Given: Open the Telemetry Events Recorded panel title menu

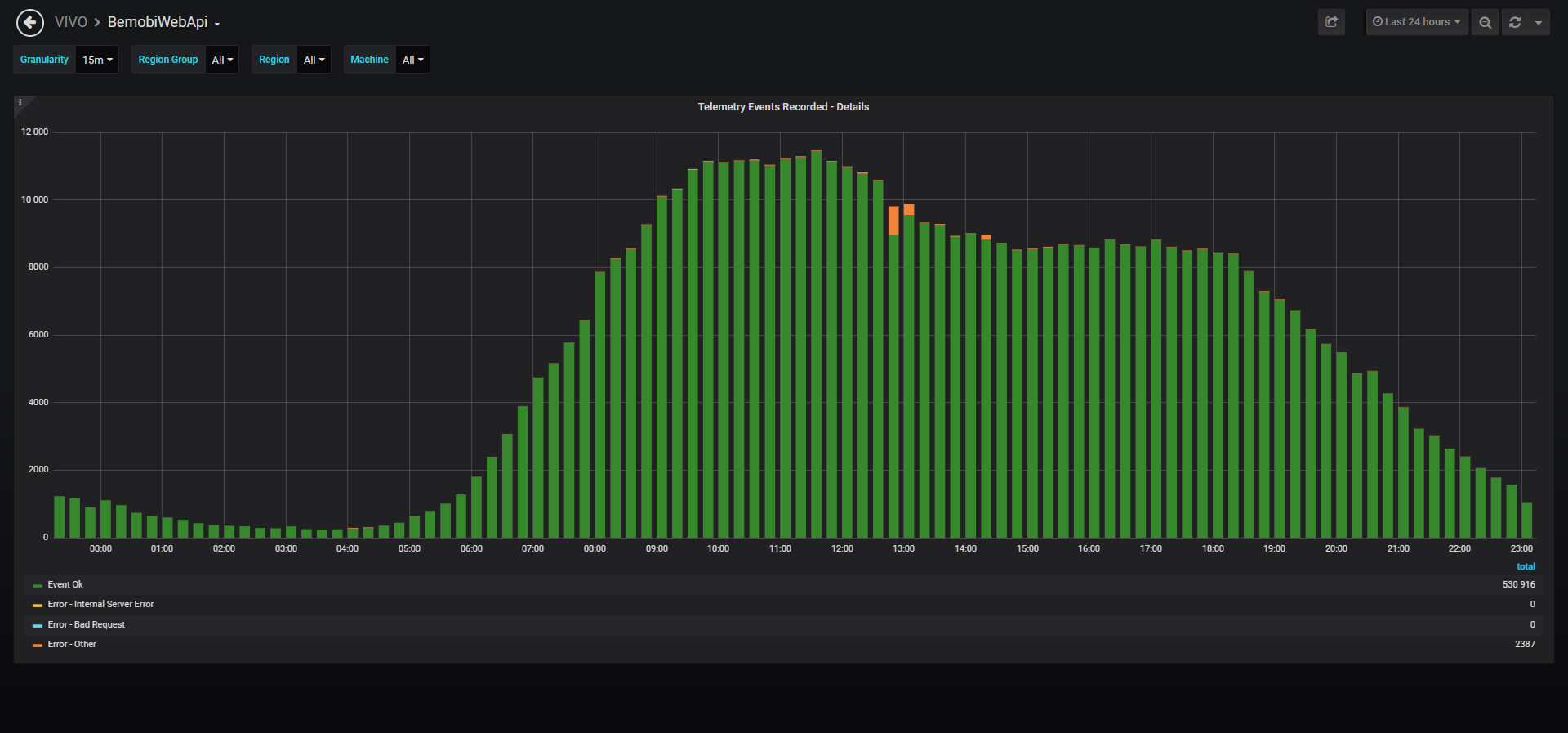Looking at the screenshot, I should click(x=783, y=107).
